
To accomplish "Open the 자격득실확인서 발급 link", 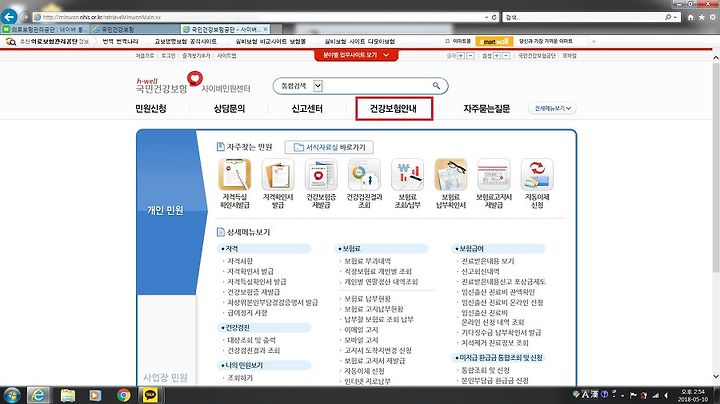I will coord(257,281).
